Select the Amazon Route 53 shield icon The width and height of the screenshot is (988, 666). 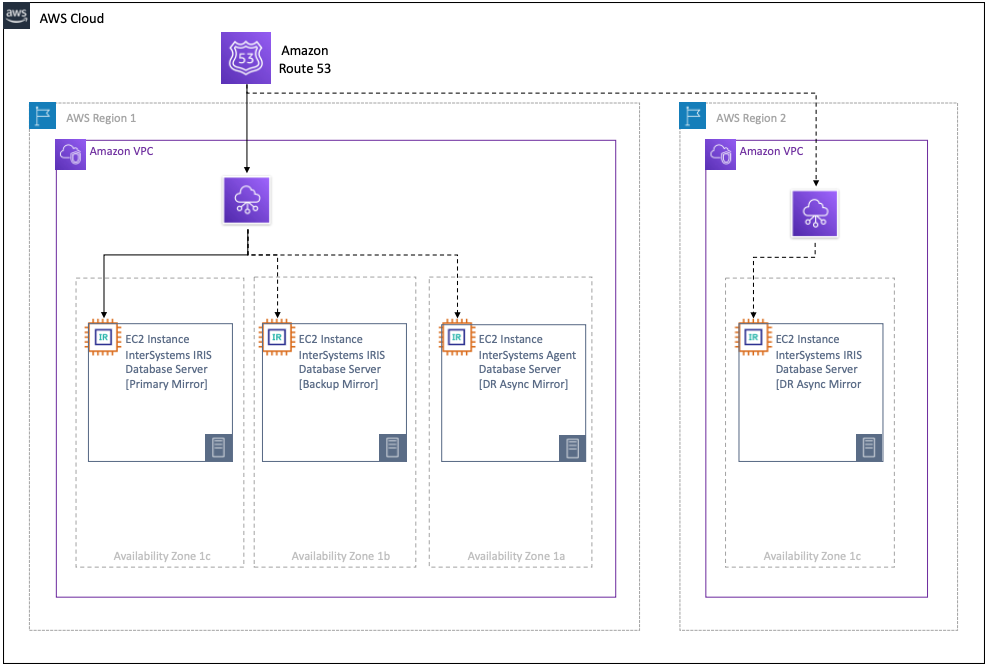245,59
